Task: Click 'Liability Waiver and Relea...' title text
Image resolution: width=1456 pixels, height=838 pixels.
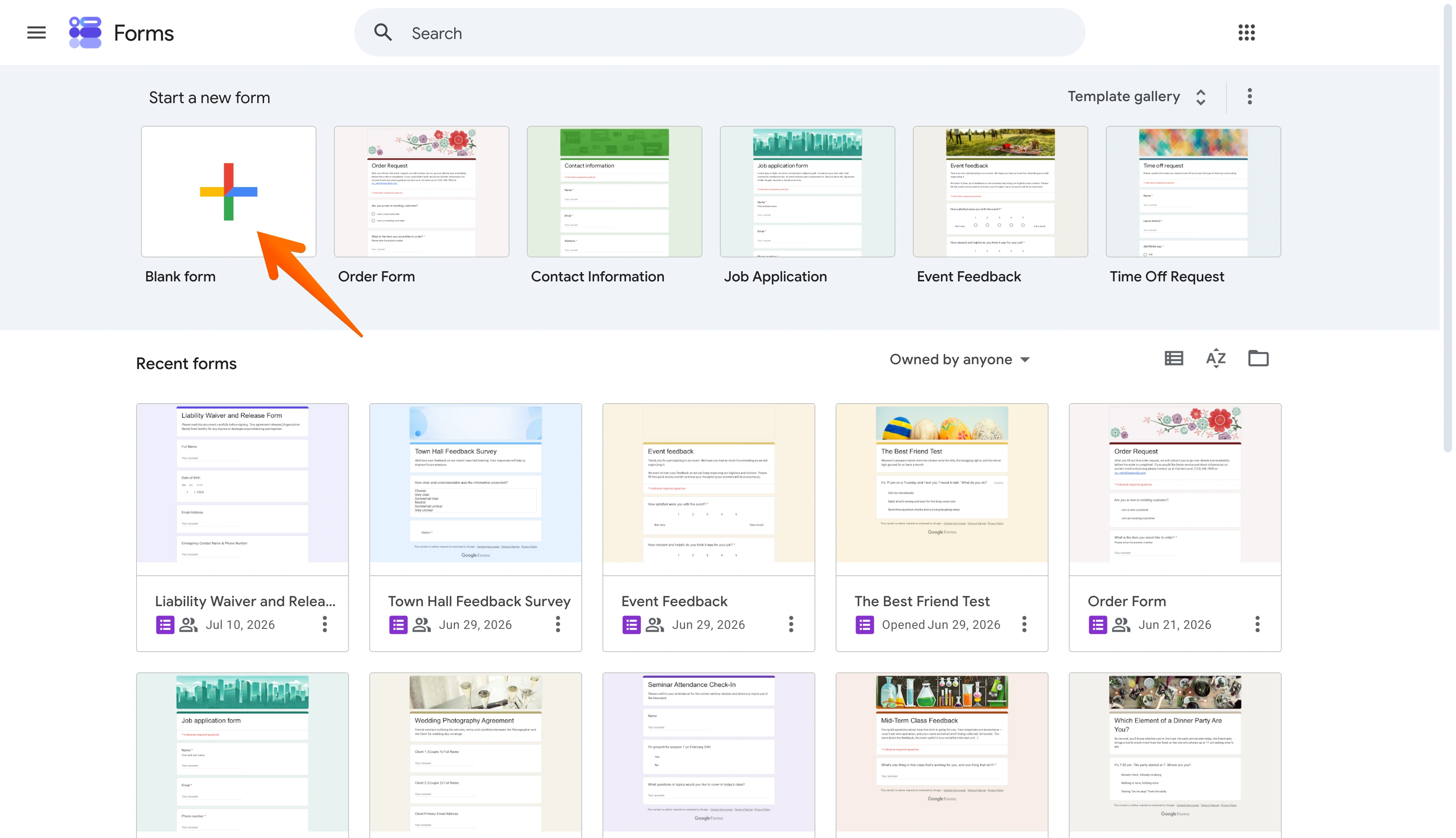Action: pyautogui.click(x=245, y=601)
